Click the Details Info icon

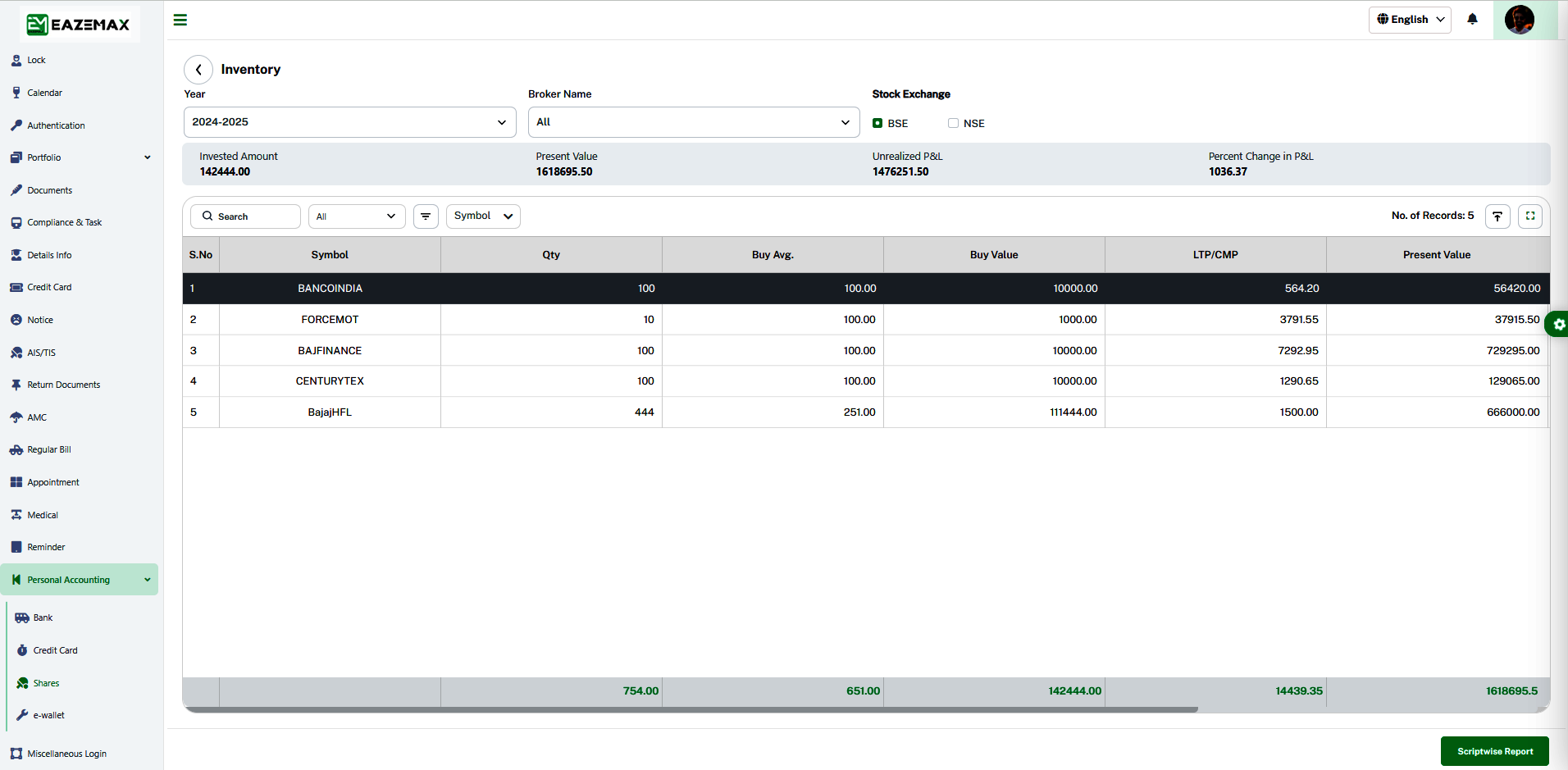16,255
